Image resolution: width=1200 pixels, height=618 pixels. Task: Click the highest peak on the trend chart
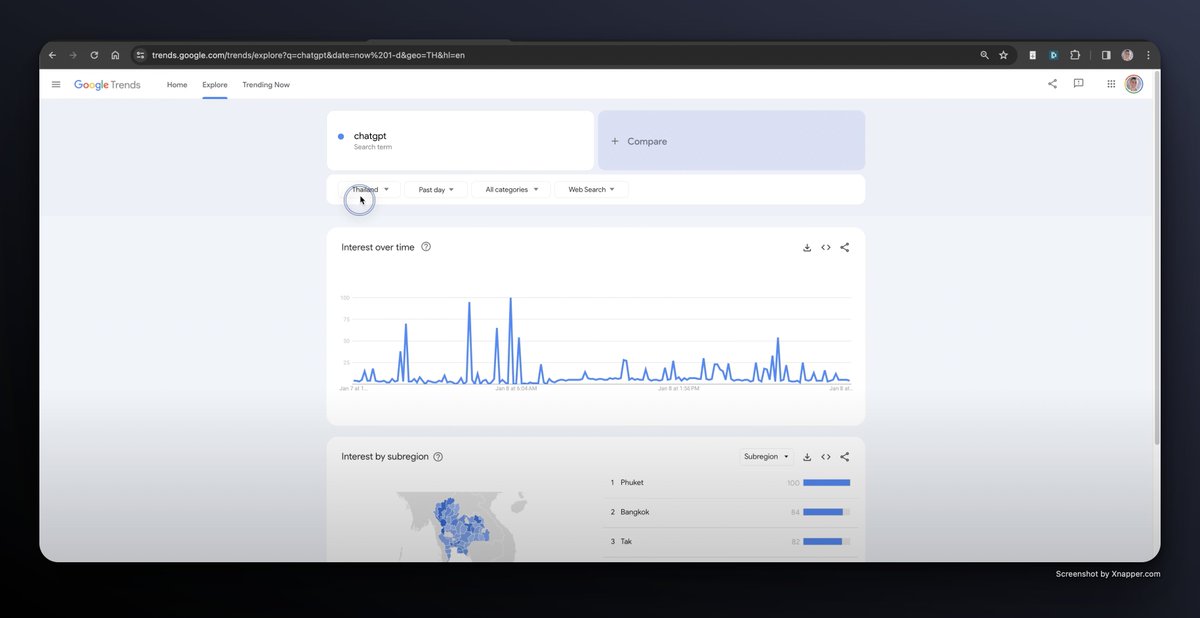[510, 299]
